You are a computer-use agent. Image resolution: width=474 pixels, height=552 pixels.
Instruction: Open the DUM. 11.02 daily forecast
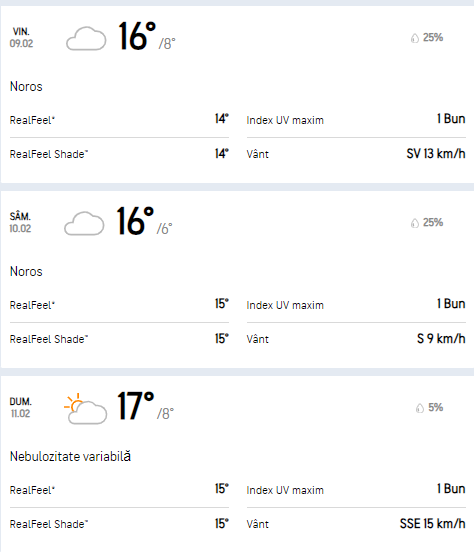point(20,407)
